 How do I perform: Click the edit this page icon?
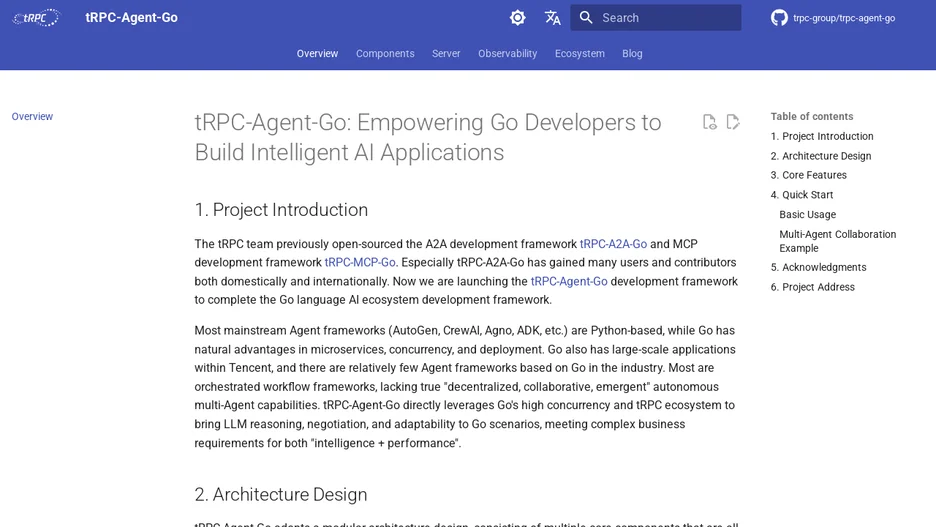tap(733, 122)
